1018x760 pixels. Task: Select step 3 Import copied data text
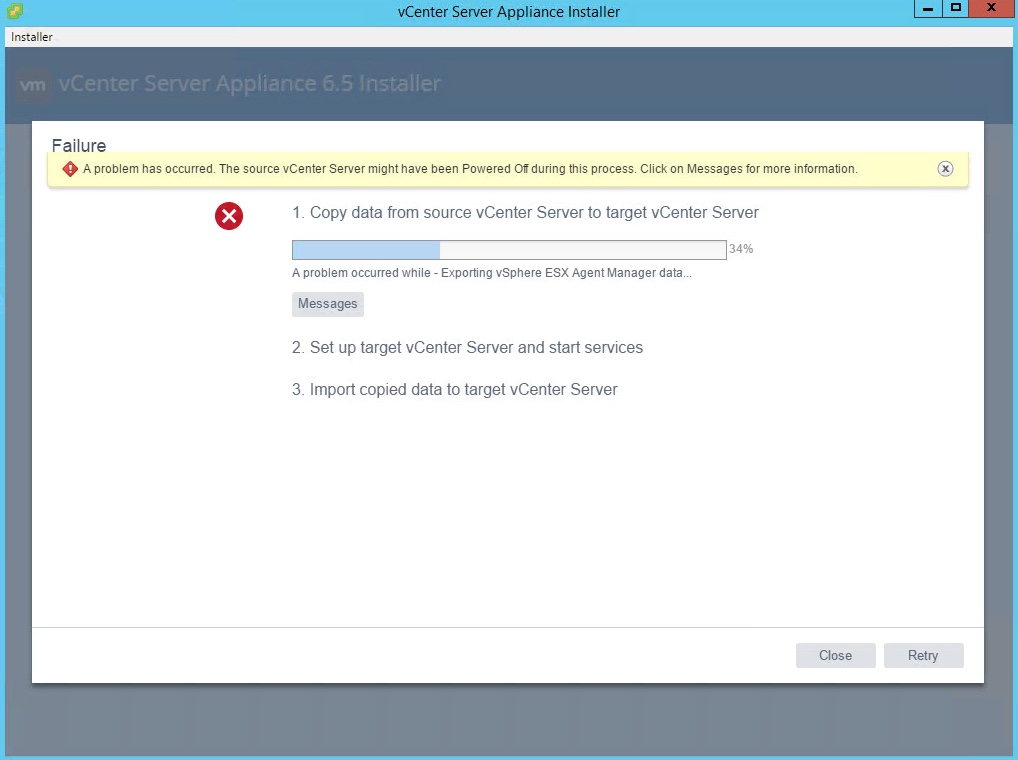point(455,390)
